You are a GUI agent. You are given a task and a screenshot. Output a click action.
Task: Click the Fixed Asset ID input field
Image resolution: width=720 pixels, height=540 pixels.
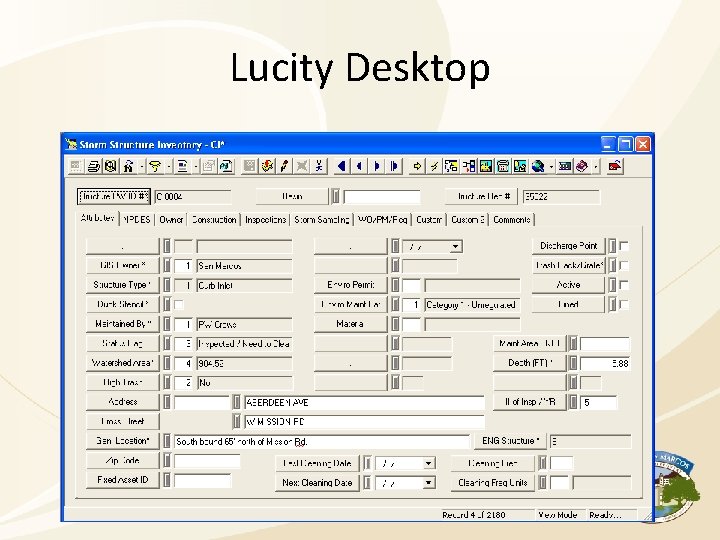click(x=202, y=481)
